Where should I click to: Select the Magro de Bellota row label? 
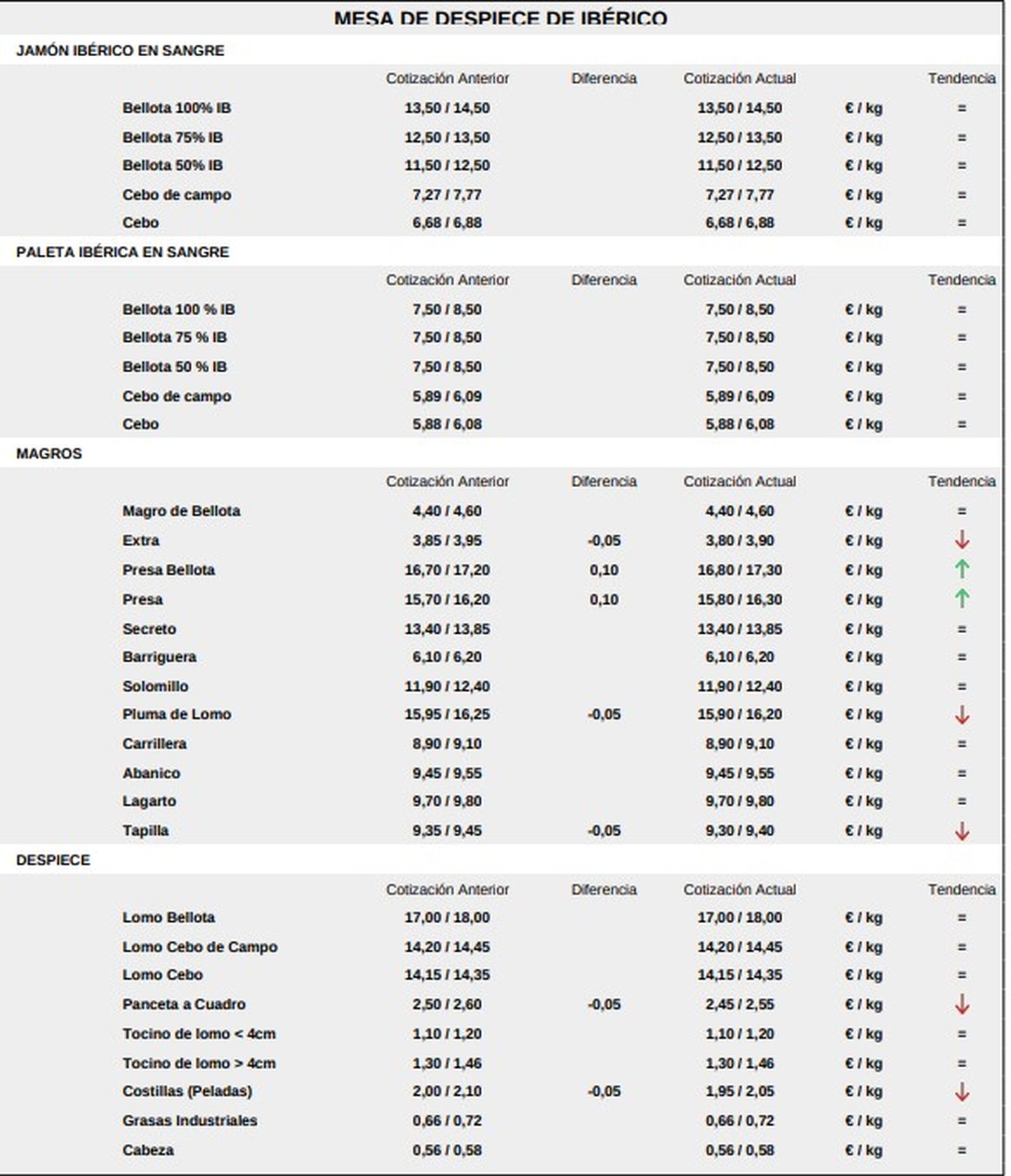point(181,511)
